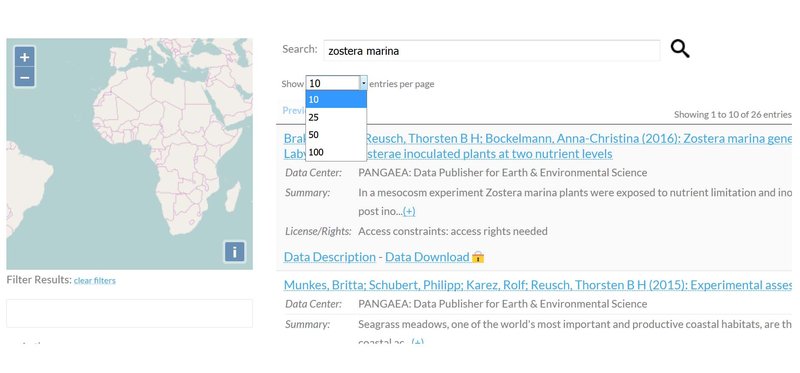
Task: Open the Data Description link
Action: click(x=330, y=257)
